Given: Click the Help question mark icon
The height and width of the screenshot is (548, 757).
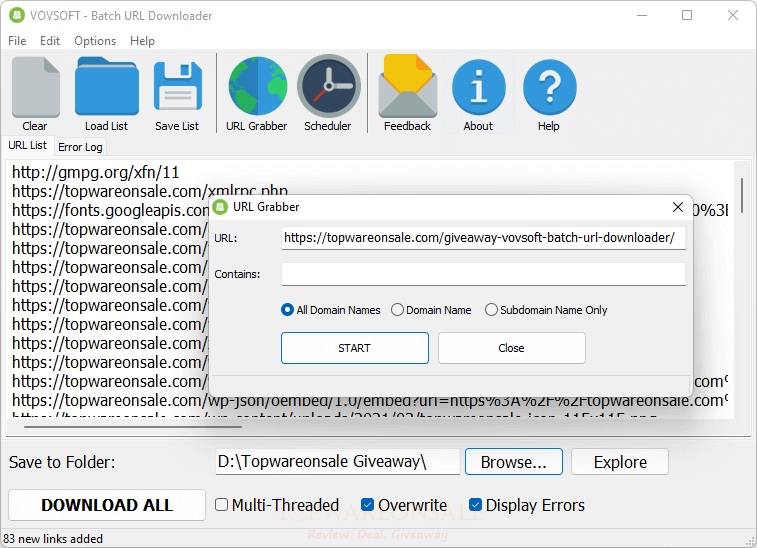Looking at the screenshot, I should (x=549, y=87).
